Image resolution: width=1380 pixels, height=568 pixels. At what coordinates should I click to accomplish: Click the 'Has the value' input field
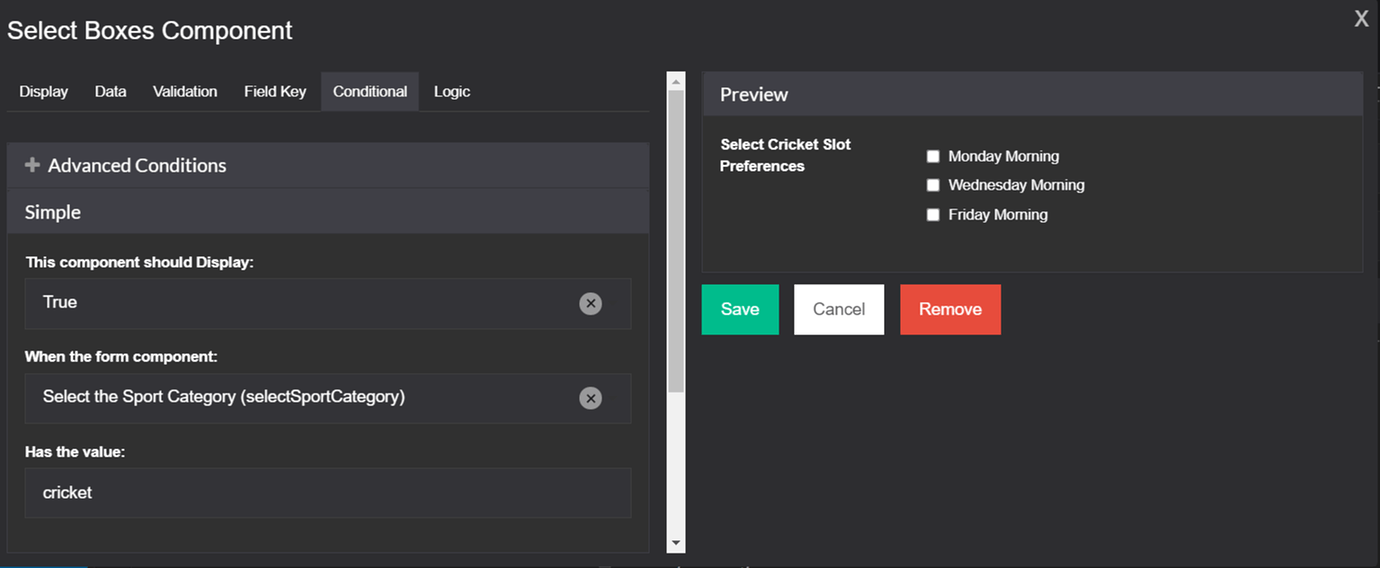(x=328, y=493)
